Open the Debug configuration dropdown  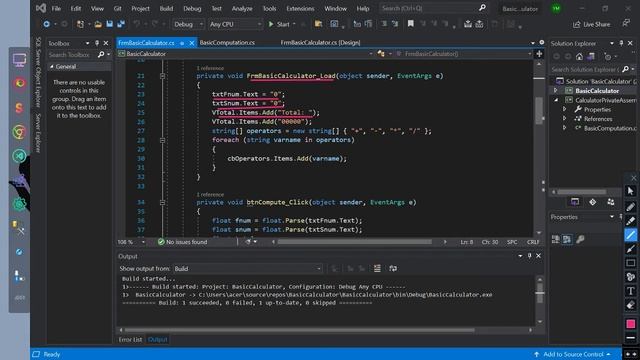point(188,24)
